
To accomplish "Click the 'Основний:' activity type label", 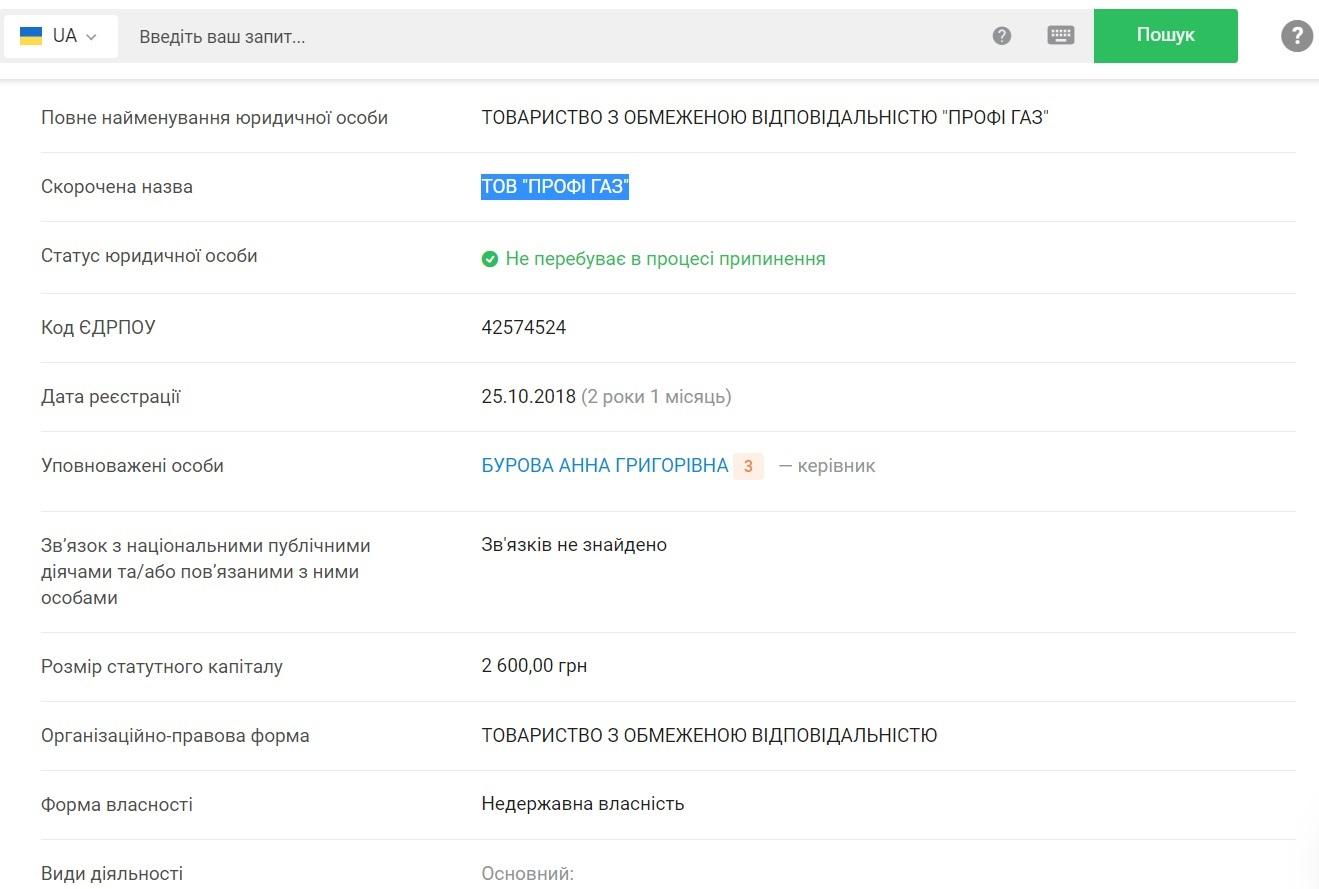I will pyautogui.click(x=527, y=874).
